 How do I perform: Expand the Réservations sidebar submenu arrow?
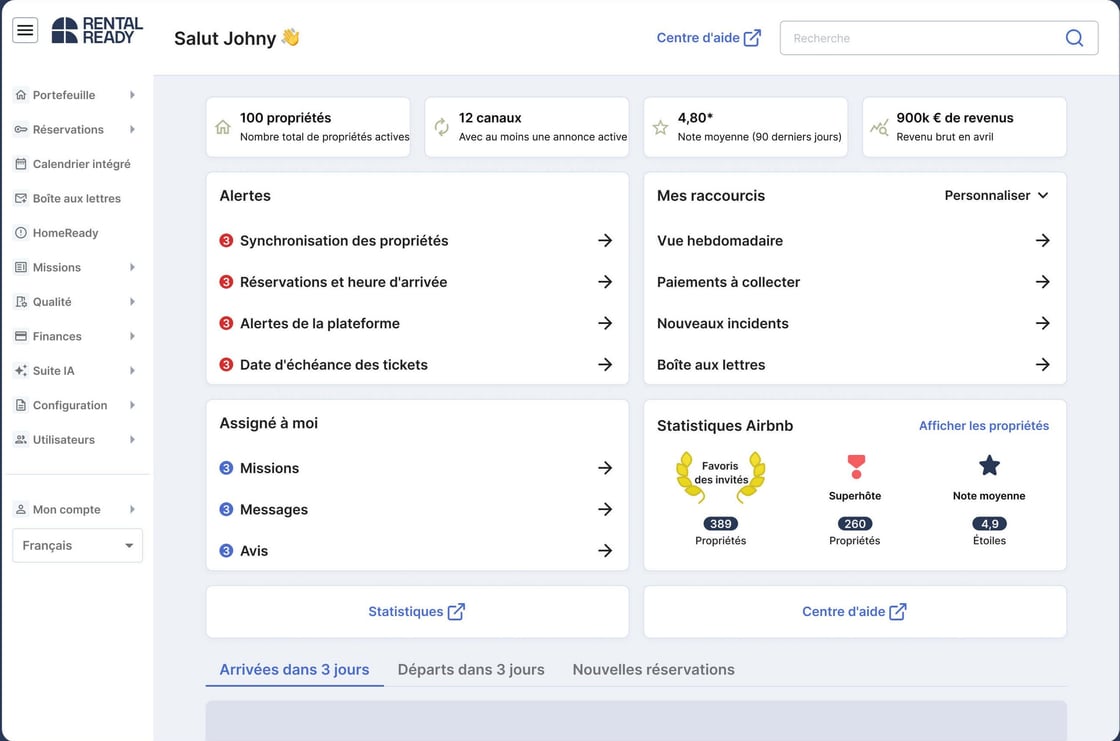(132, 129)
